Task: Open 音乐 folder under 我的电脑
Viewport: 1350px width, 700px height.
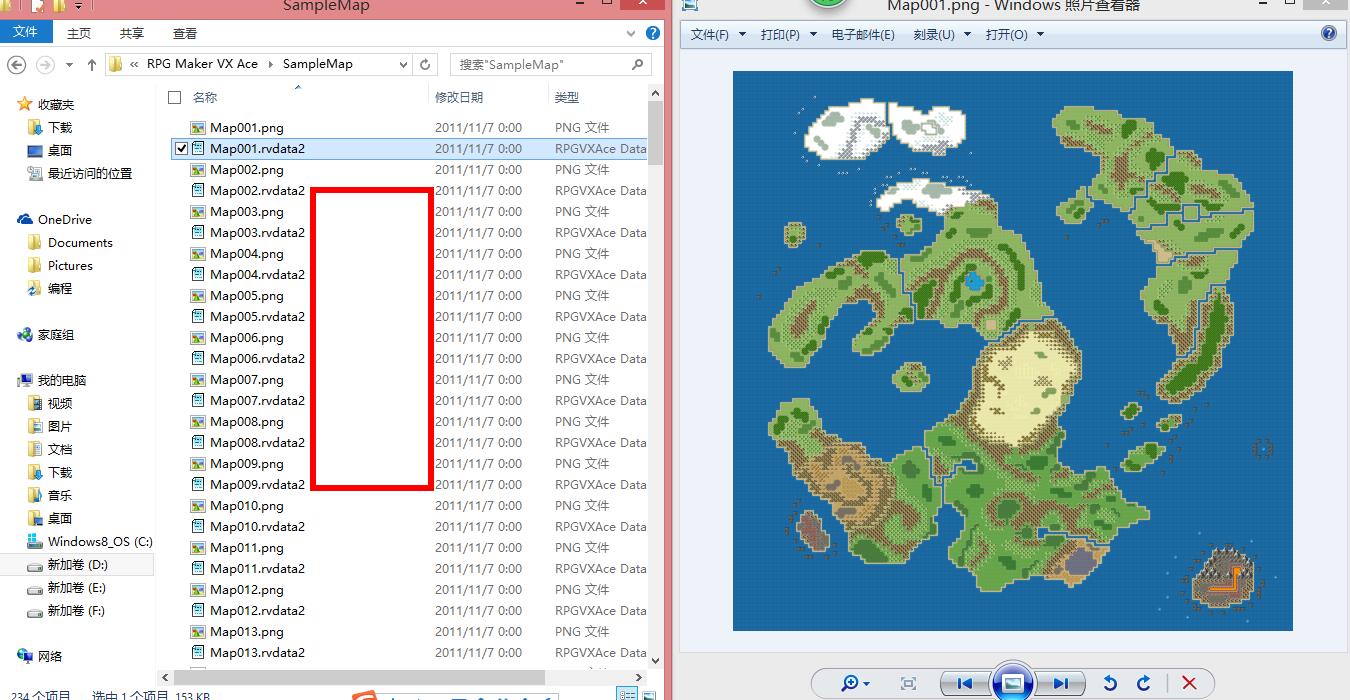Action: (60, 496)
